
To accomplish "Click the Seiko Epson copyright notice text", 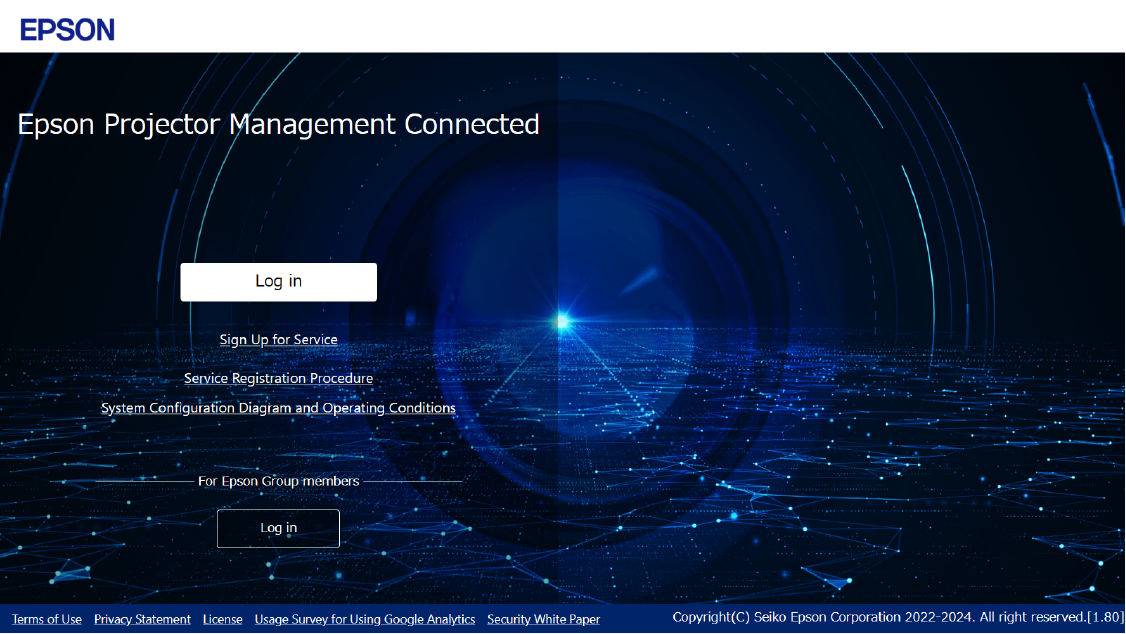I will (x=898, y=617).
